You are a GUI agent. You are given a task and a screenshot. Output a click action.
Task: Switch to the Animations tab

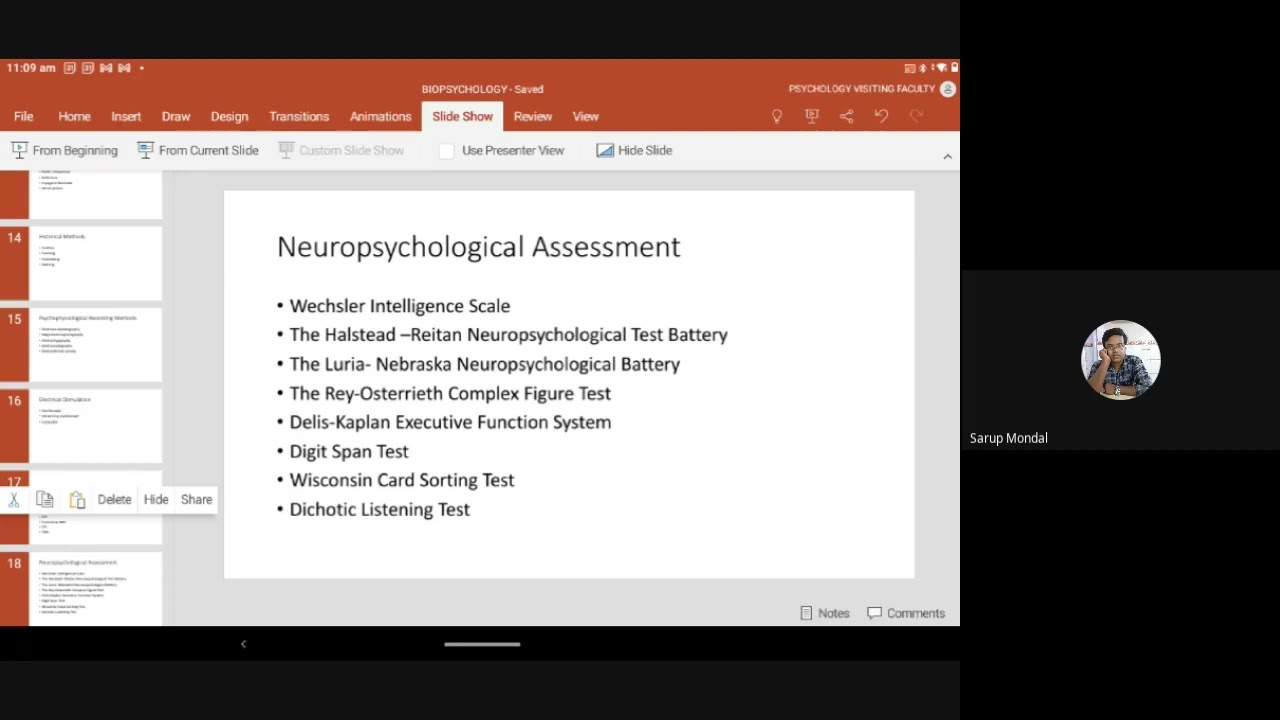[x=380, y=117]
